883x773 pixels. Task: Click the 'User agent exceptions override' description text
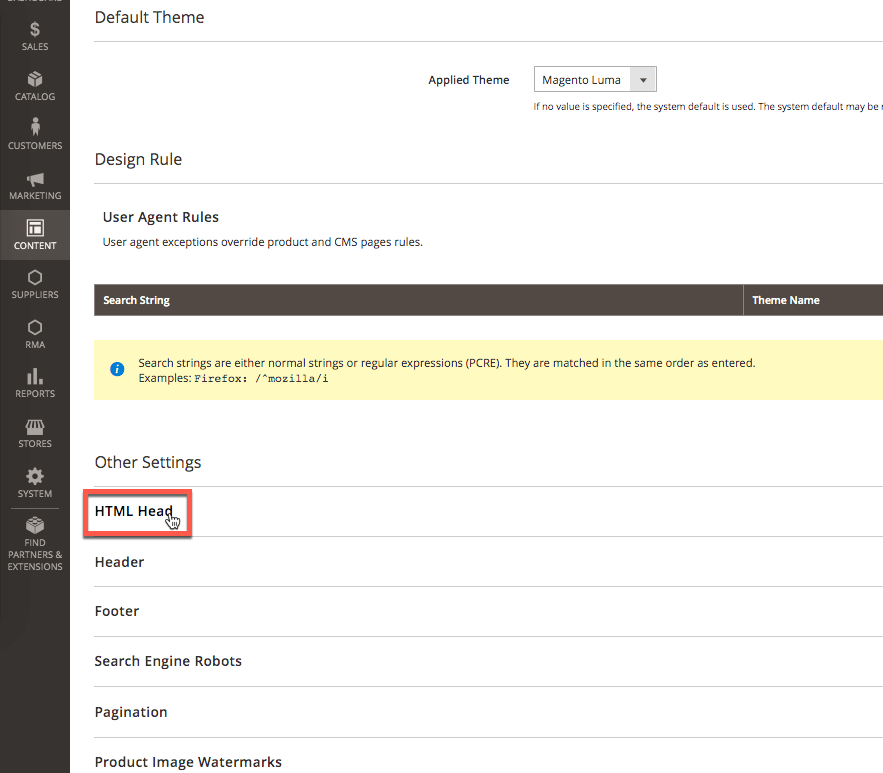coord(262,242)
